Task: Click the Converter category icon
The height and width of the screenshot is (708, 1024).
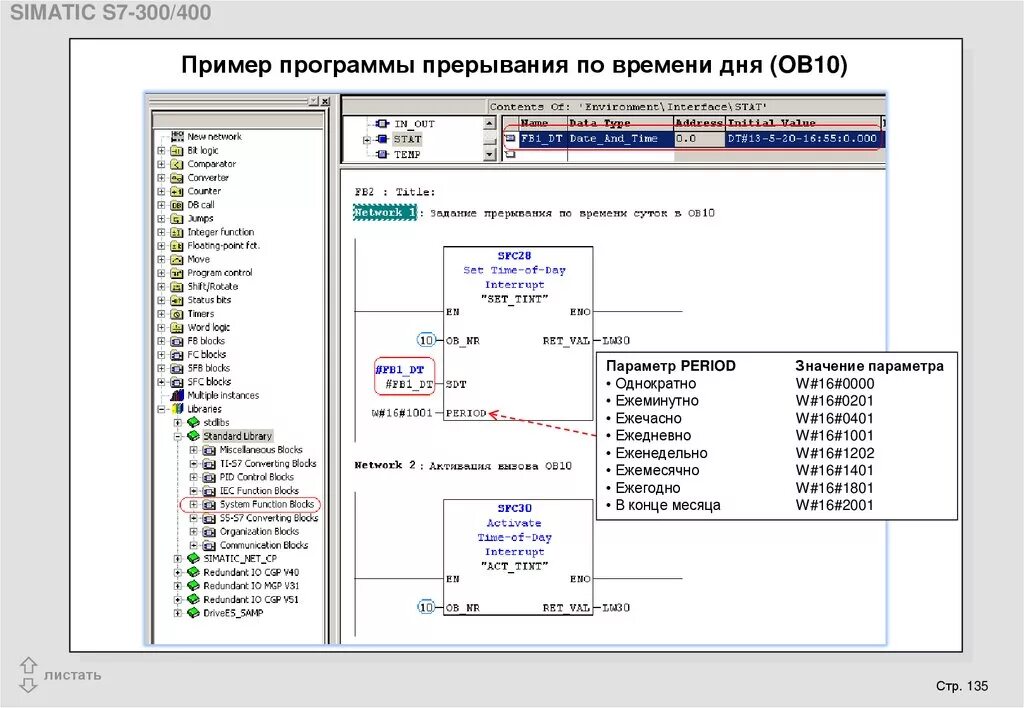Action: [176, 178]
